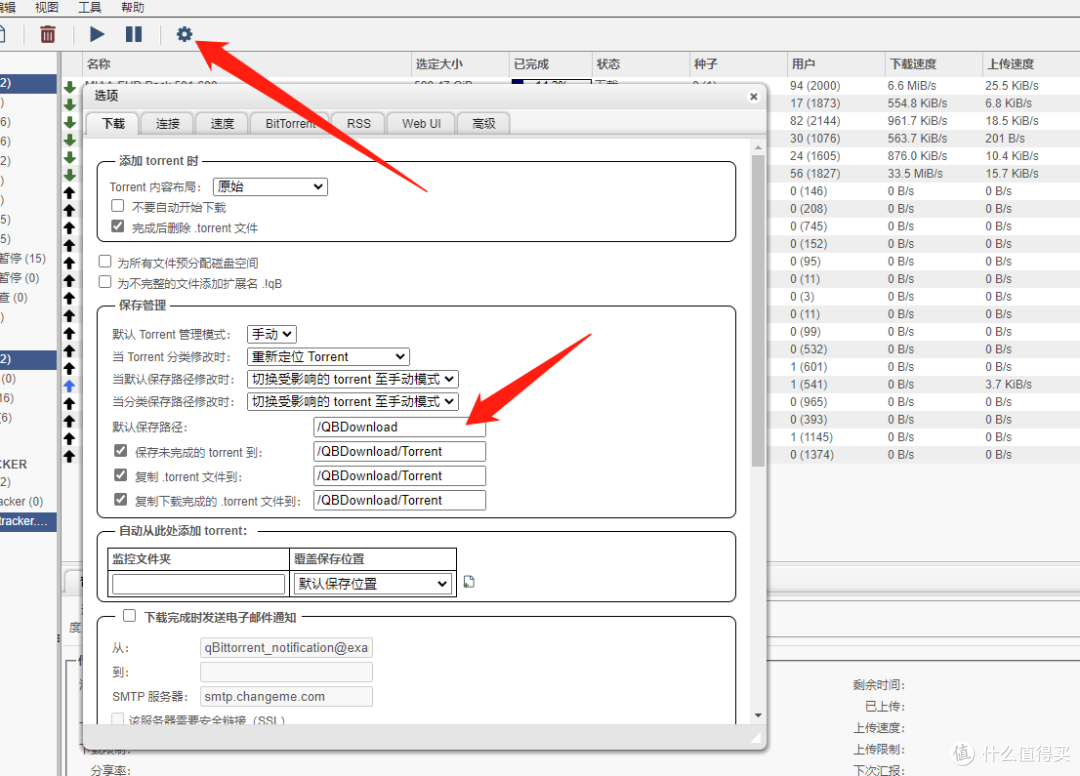Resume torrents with the play icon
The width and height of the screenshot is (1080, 776).
97,34
